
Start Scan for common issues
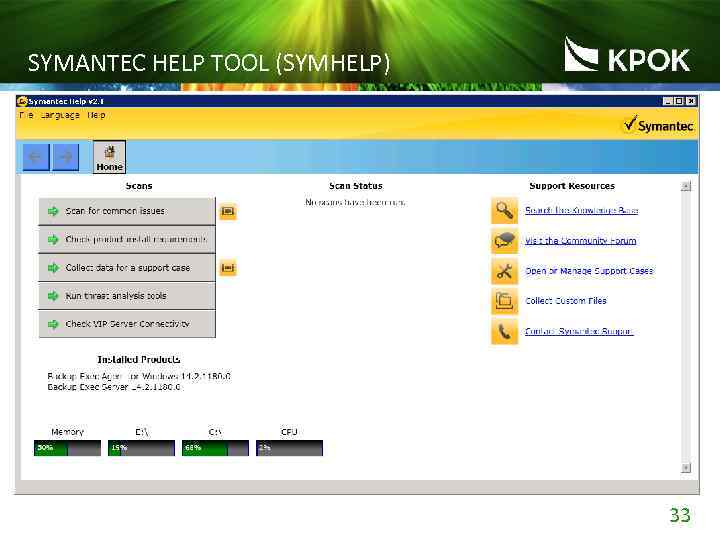click(127, 211)
